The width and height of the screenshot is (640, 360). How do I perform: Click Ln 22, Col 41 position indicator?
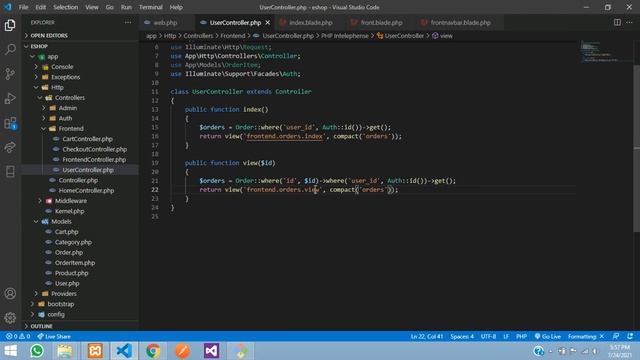coord(427,336)
